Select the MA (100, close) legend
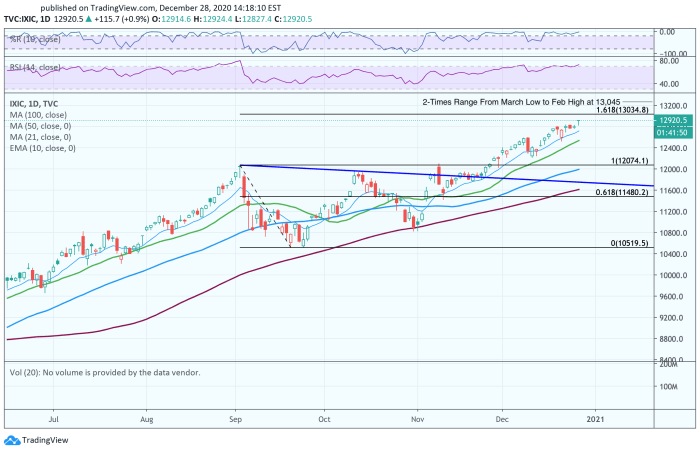 [38, 115]
